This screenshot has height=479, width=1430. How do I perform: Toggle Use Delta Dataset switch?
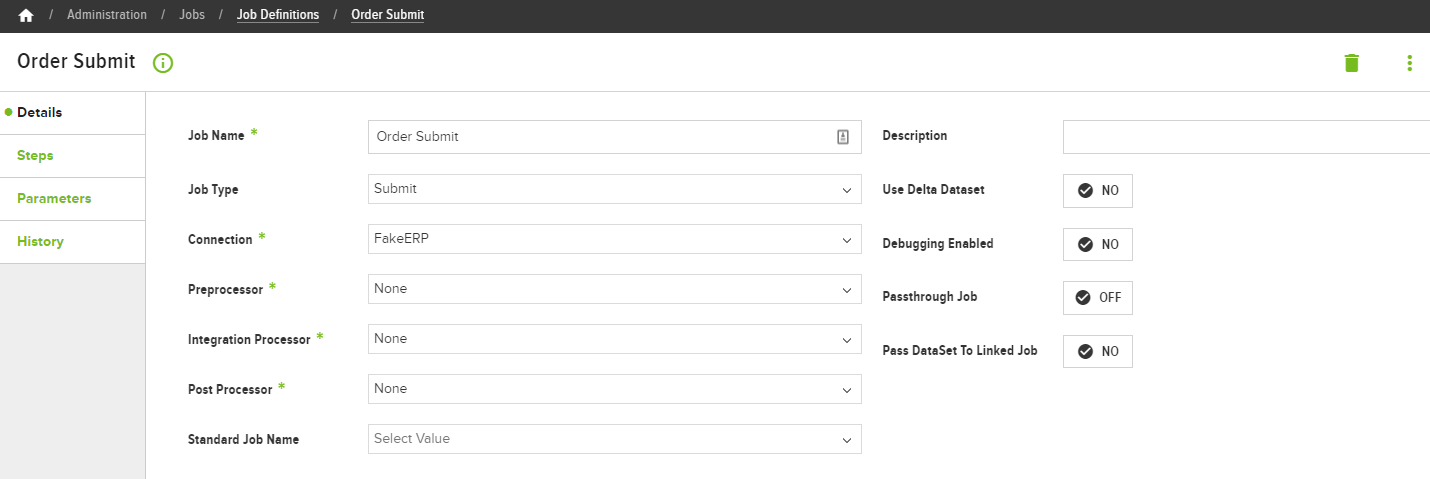click(1098, 190)
